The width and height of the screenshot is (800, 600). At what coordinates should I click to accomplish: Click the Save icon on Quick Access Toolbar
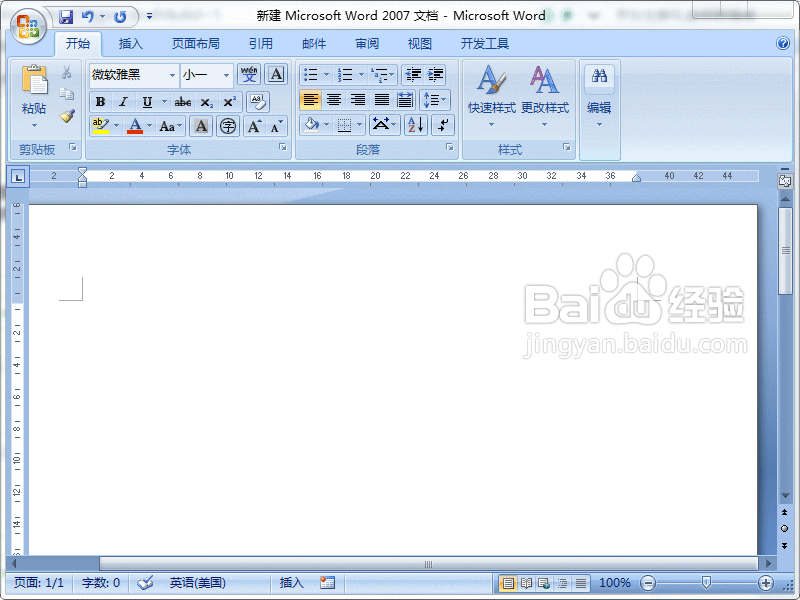tap(65, 16)
